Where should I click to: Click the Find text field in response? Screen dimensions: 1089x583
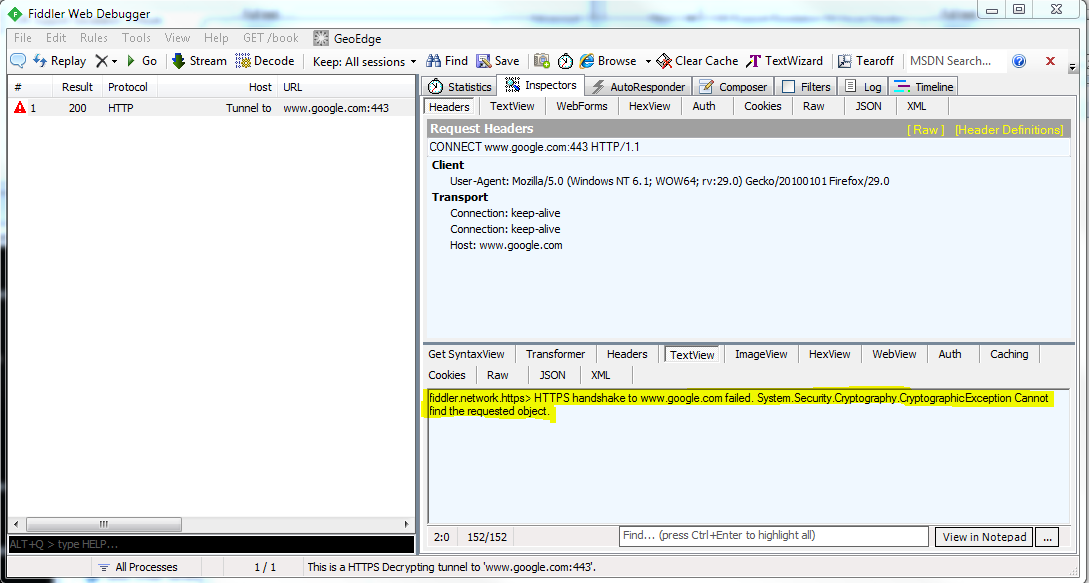coord(774,536)
